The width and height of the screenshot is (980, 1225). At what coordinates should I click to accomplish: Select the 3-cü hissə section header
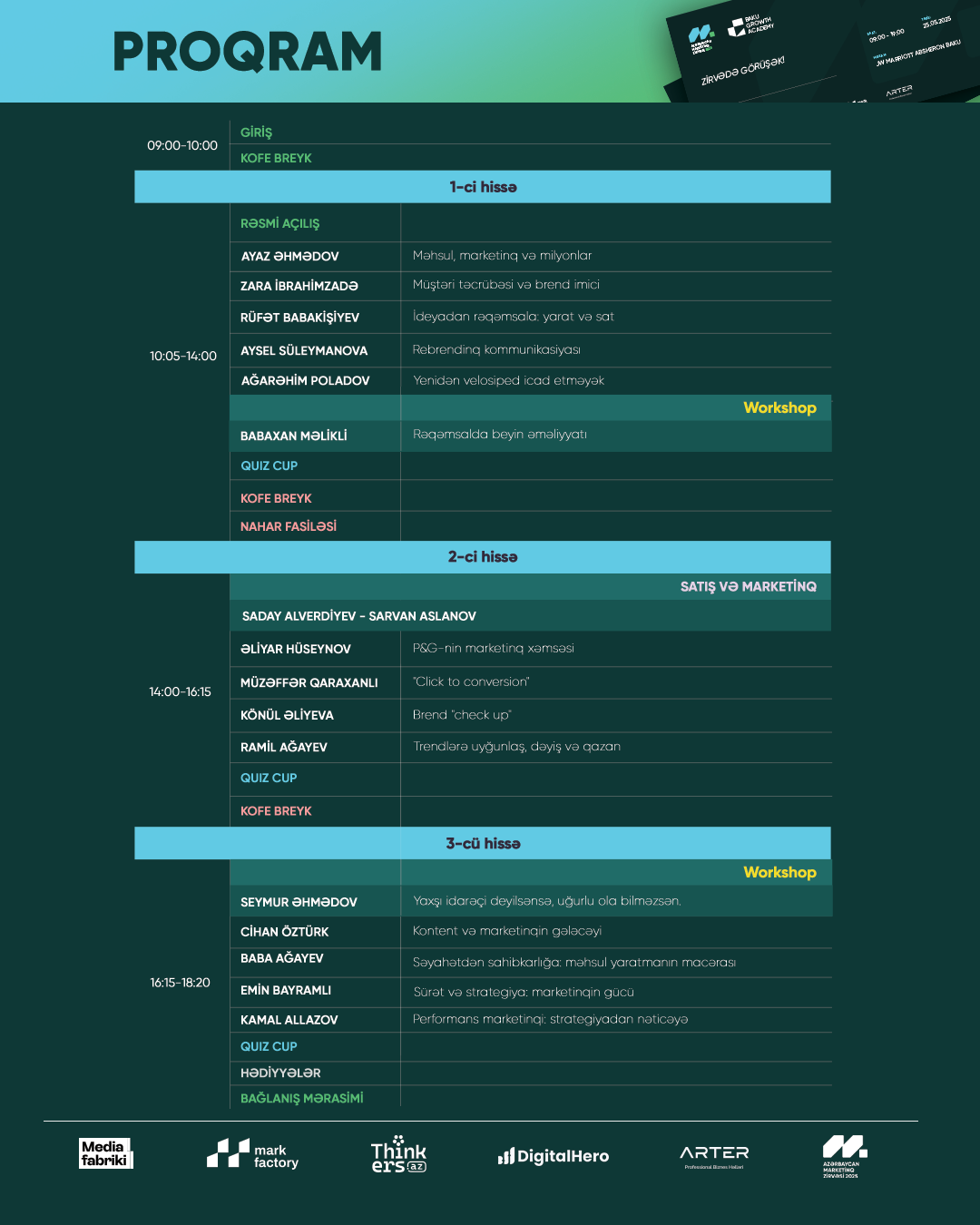tap(483, 844)
